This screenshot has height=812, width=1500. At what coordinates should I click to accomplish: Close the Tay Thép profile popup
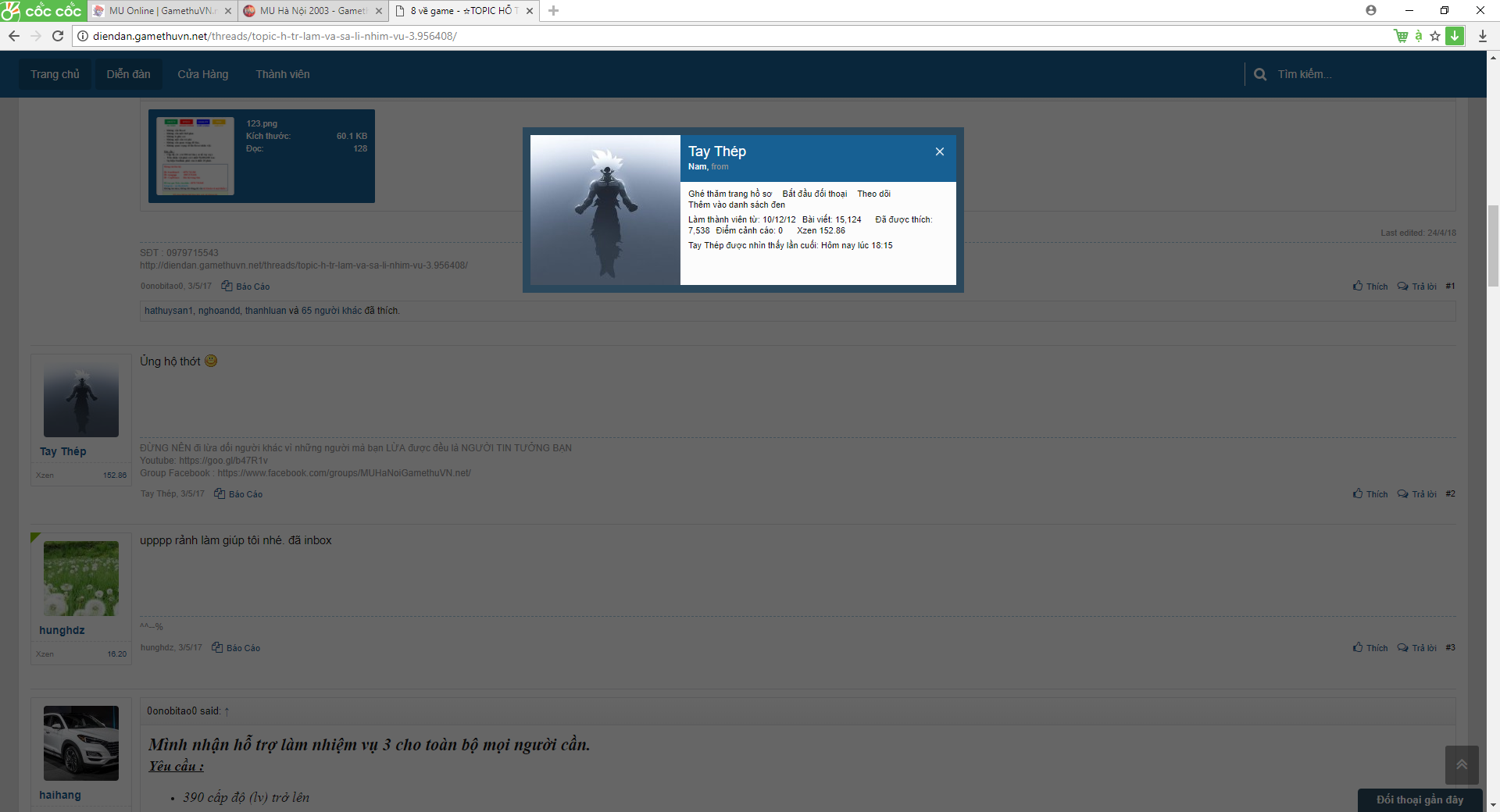click(x=940, y=151)
